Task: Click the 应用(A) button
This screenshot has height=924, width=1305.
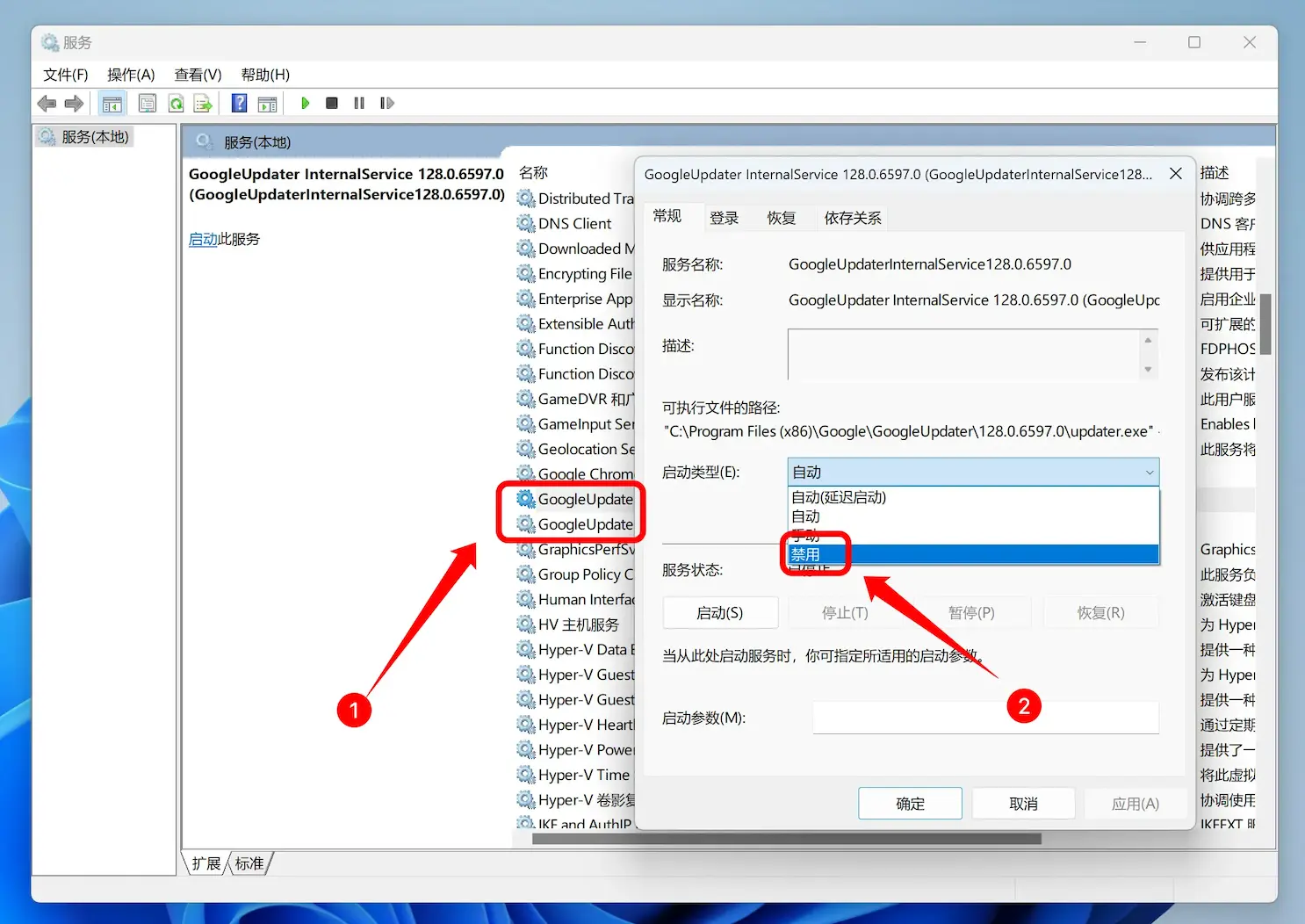Action: pos(1136,804)
